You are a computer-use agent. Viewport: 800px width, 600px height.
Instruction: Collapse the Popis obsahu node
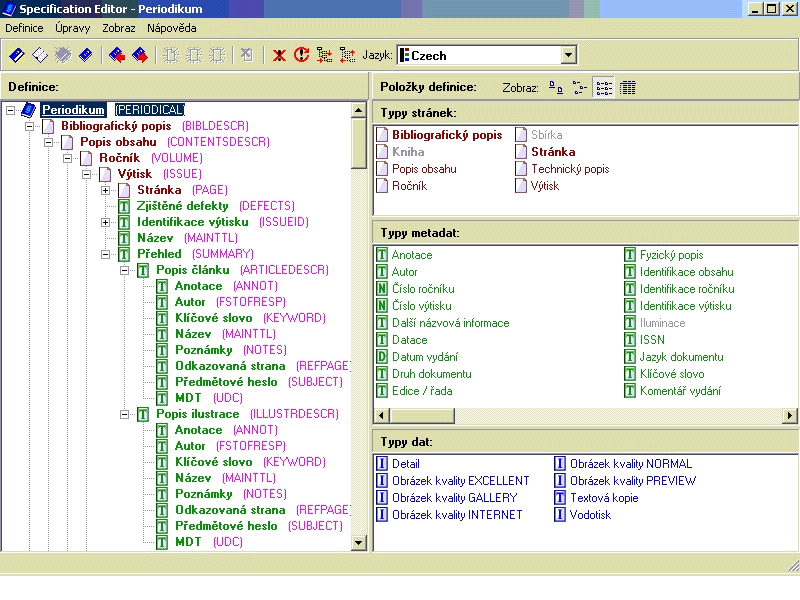(48, 142)
